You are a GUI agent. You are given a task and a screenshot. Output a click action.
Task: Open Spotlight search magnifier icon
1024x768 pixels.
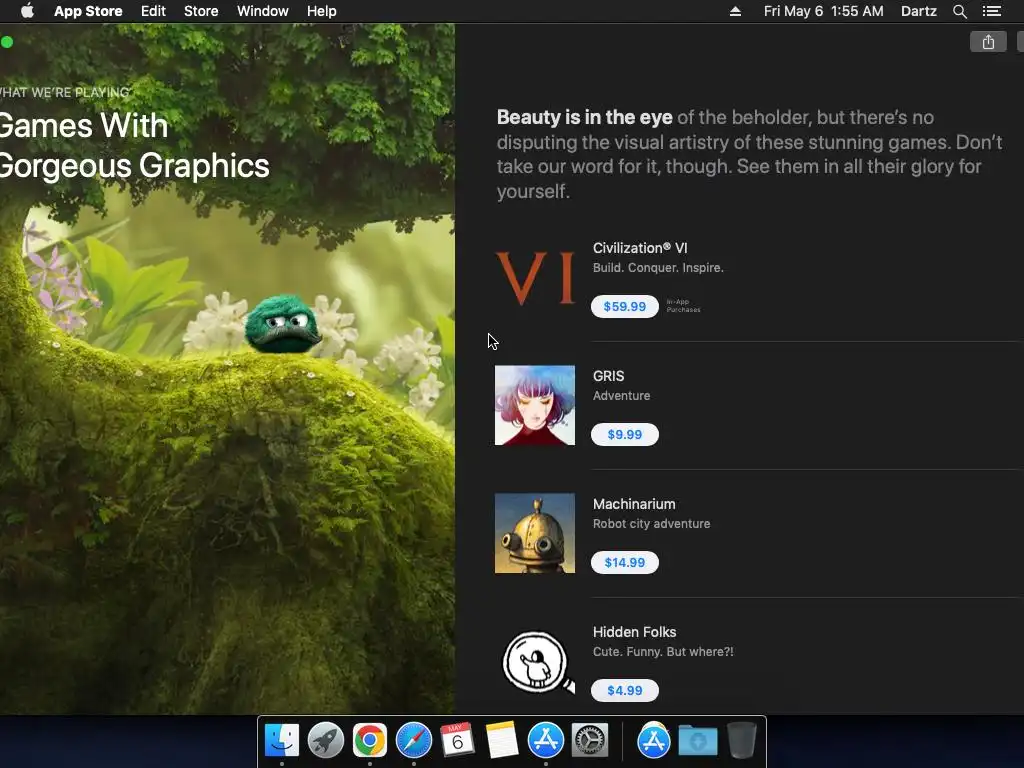pyautogui.click(x=960, y=11)
